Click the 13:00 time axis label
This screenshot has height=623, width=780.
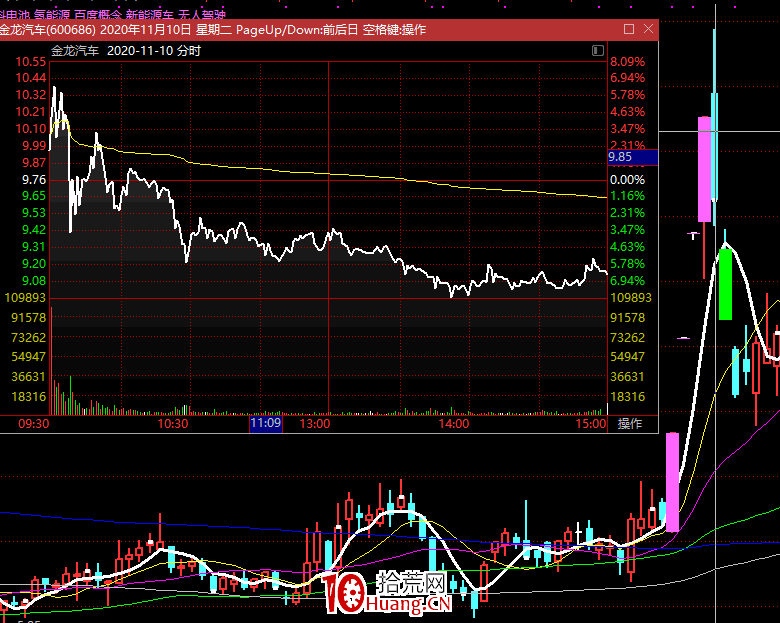tap(315, 424)
